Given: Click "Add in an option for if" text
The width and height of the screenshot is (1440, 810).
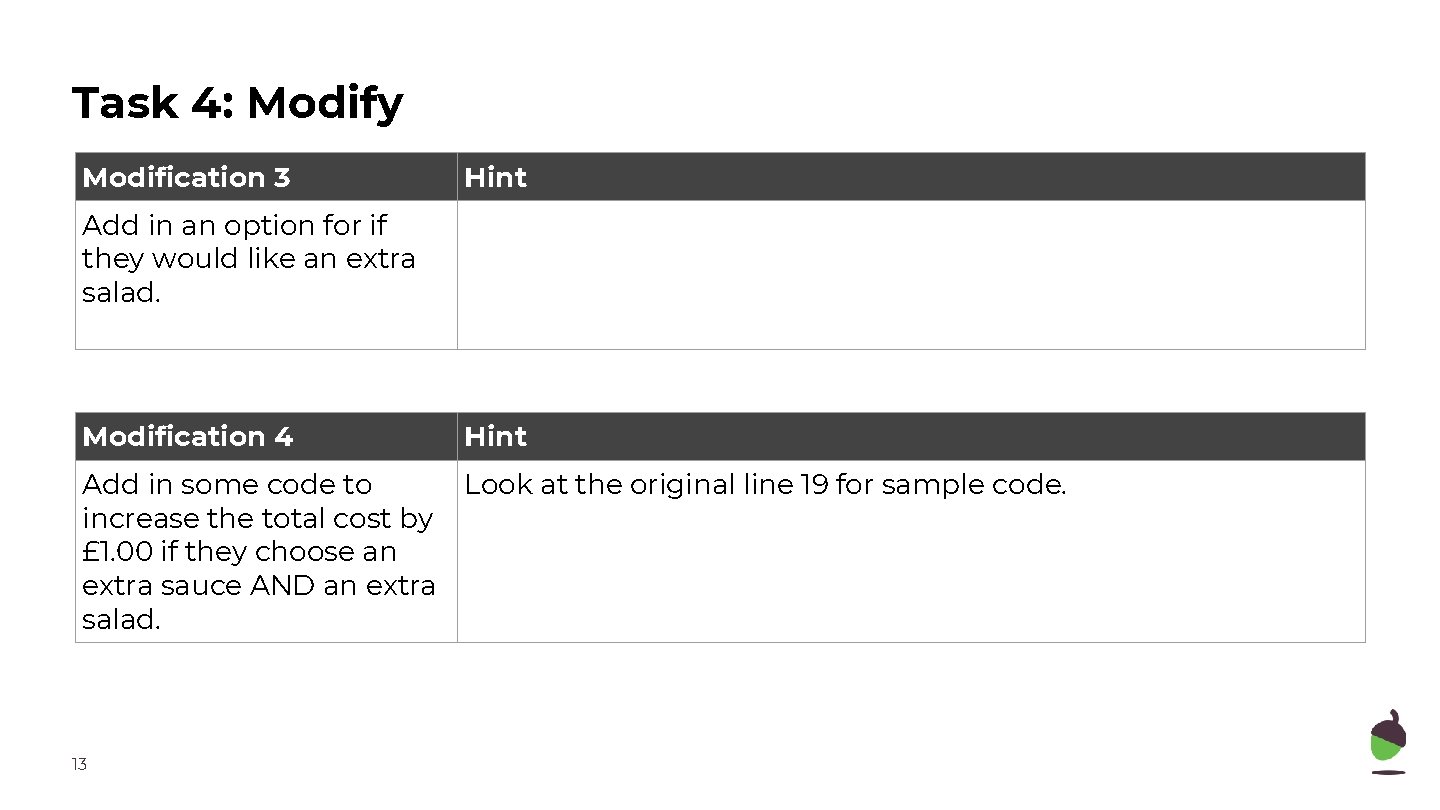Looking at the screenshot, I should [234, 225].
